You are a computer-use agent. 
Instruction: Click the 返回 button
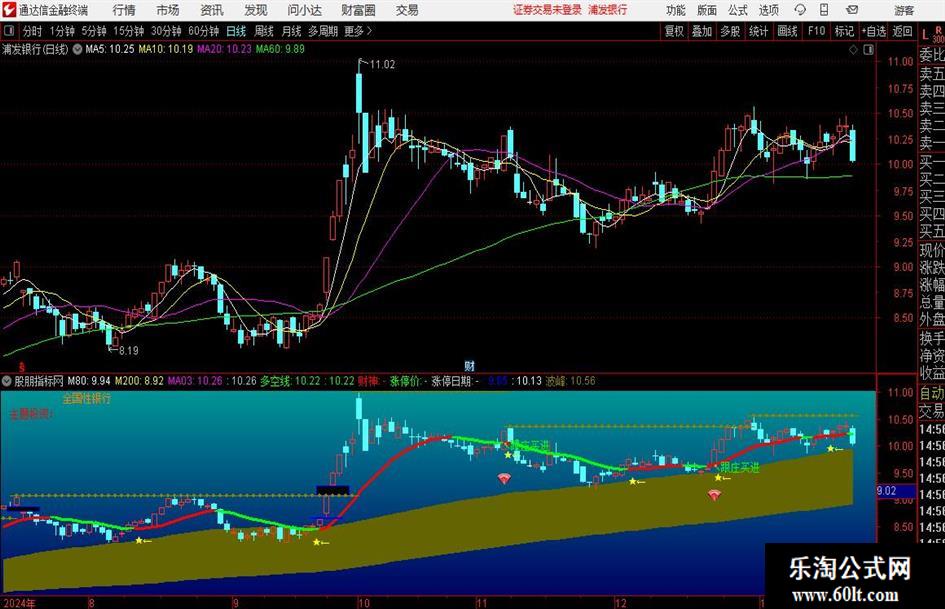(x=902, y=31)
